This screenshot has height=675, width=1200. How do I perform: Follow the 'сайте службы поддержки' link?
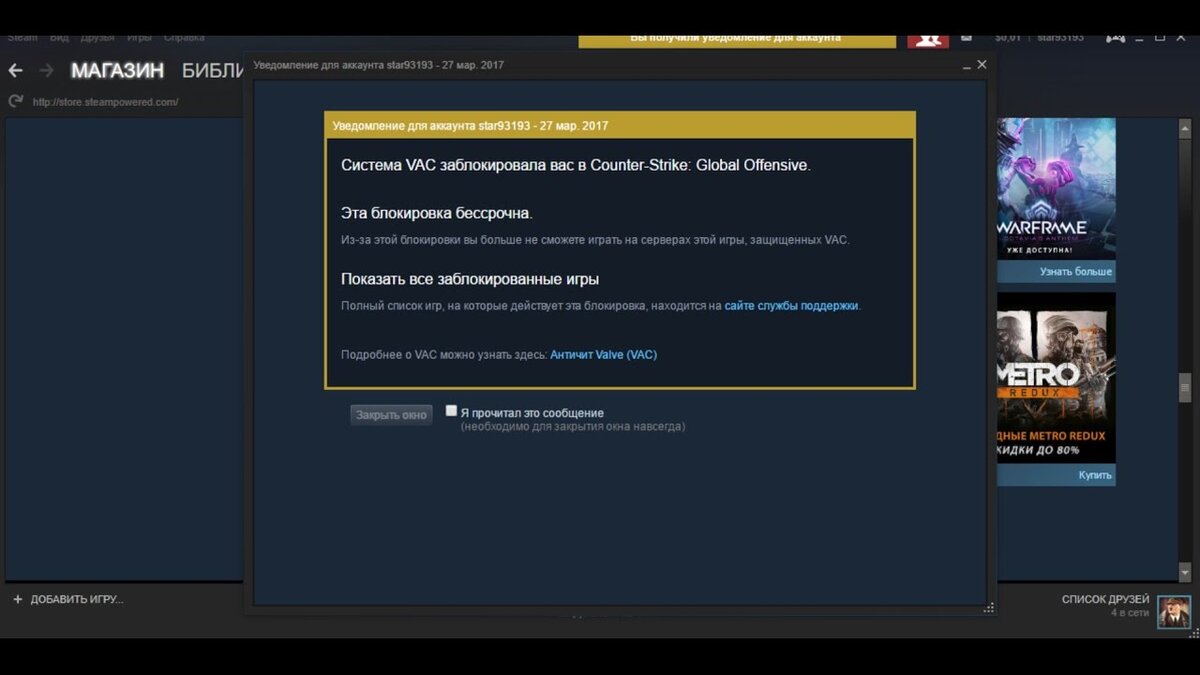[791, 306]
